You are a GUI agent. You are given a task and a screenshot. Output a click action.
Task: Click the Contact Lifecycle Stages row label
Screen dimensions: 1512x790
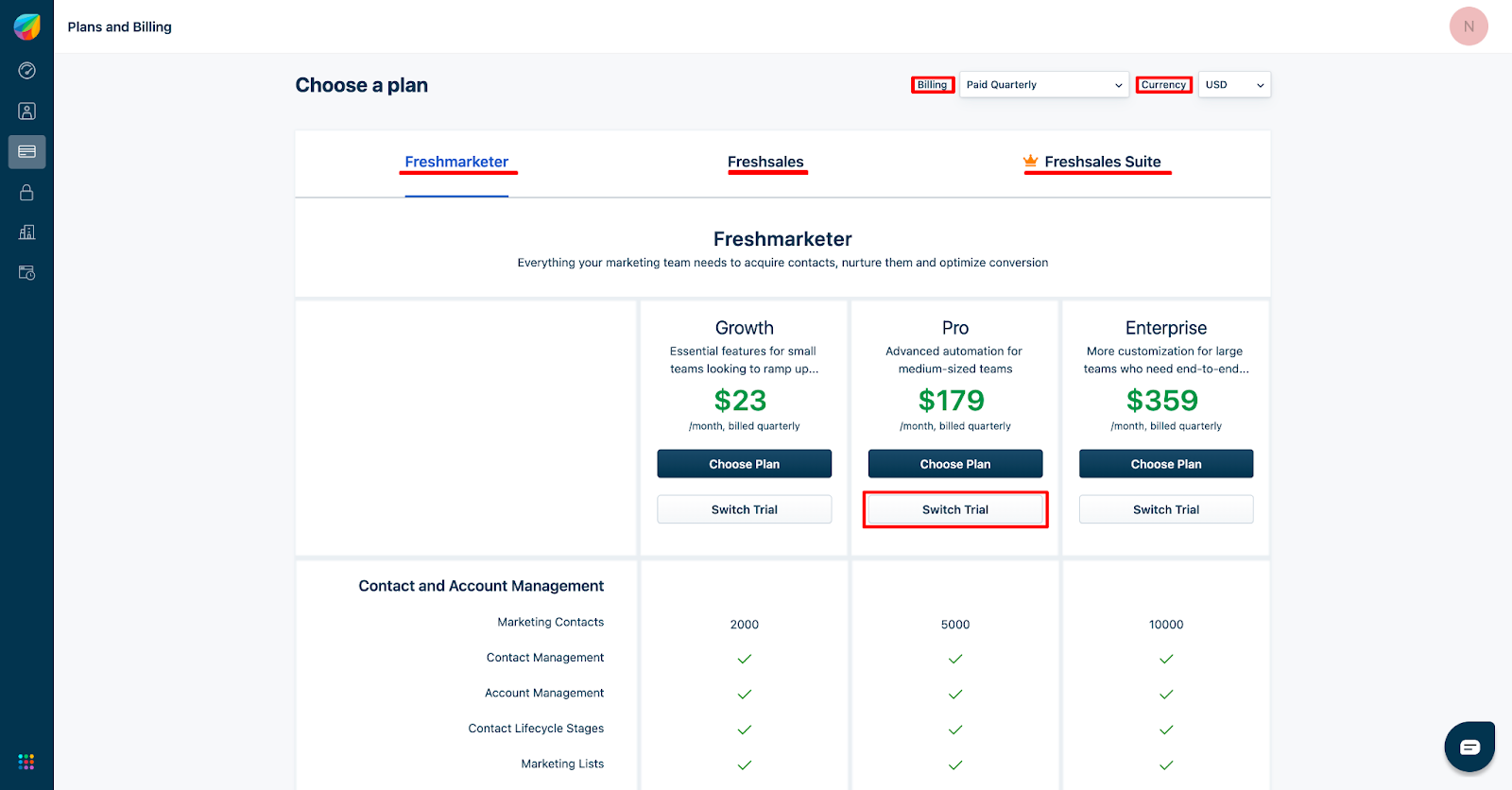[x=536, y=729]
